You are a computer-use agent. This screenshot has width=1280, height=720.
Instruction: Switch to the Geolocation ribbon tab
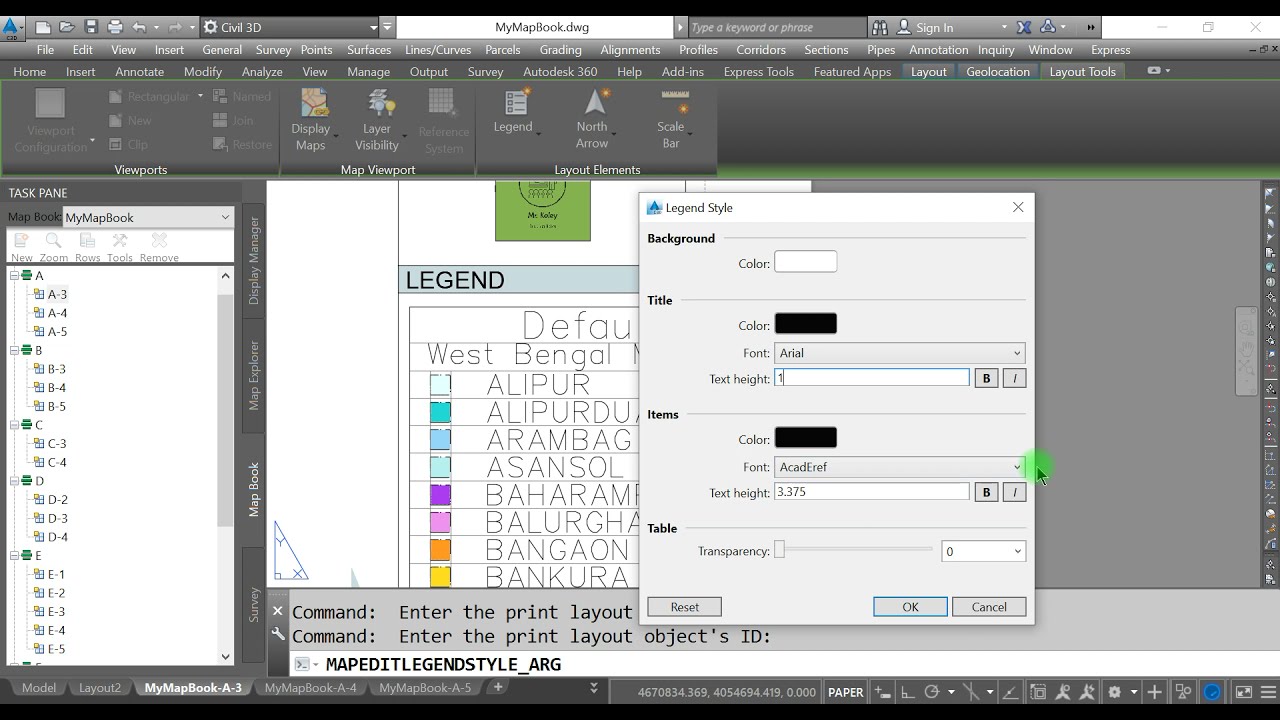998,72
